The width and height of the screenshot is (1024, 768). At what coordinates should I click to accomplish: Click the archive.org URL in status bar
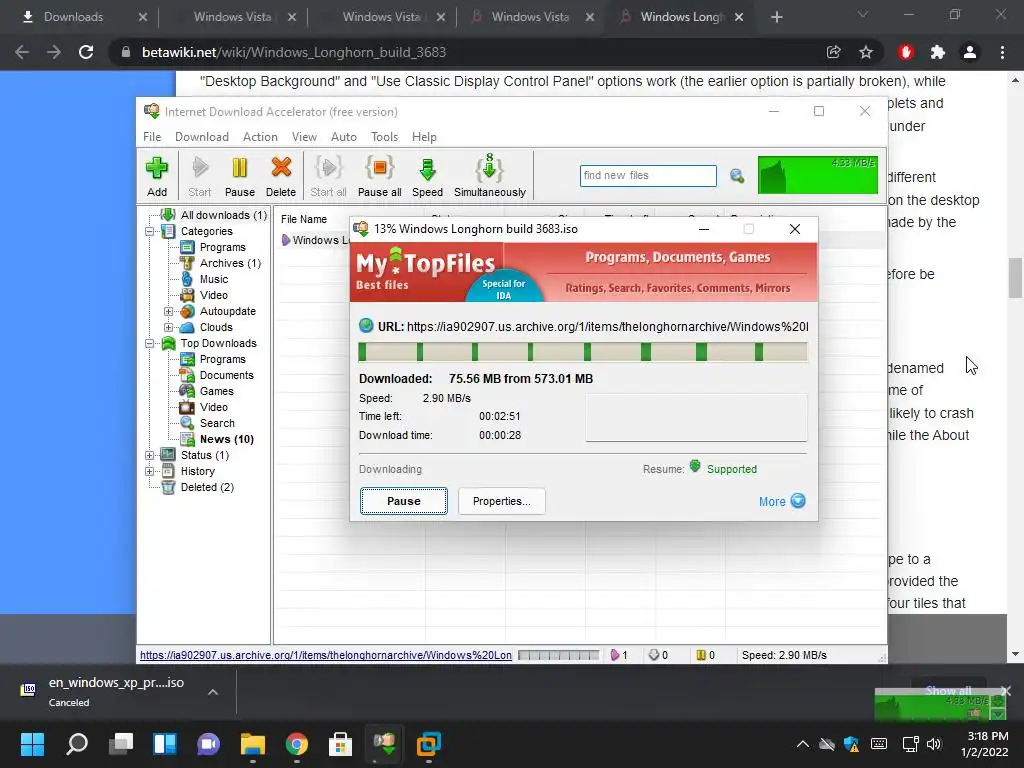(x=326, y=655)
